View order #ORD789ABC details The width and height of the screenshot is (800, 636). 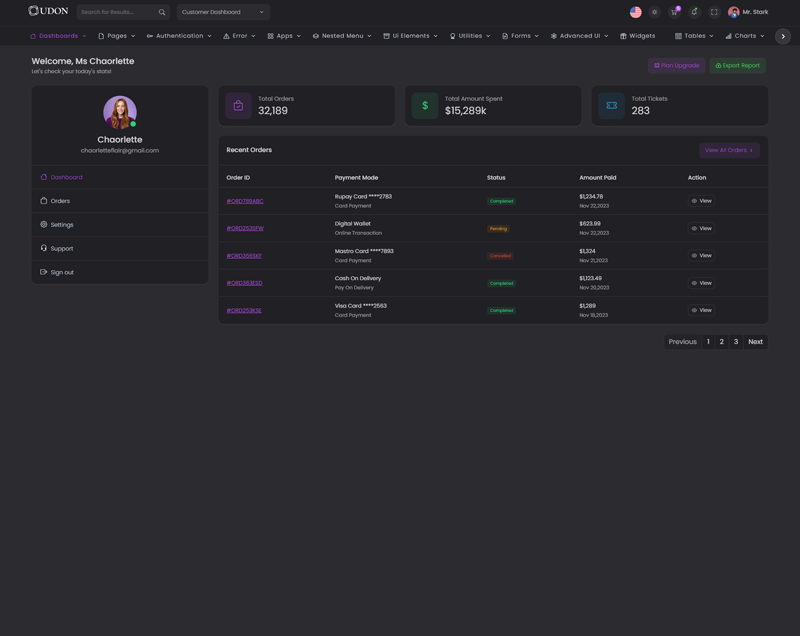tap(702, 201)
